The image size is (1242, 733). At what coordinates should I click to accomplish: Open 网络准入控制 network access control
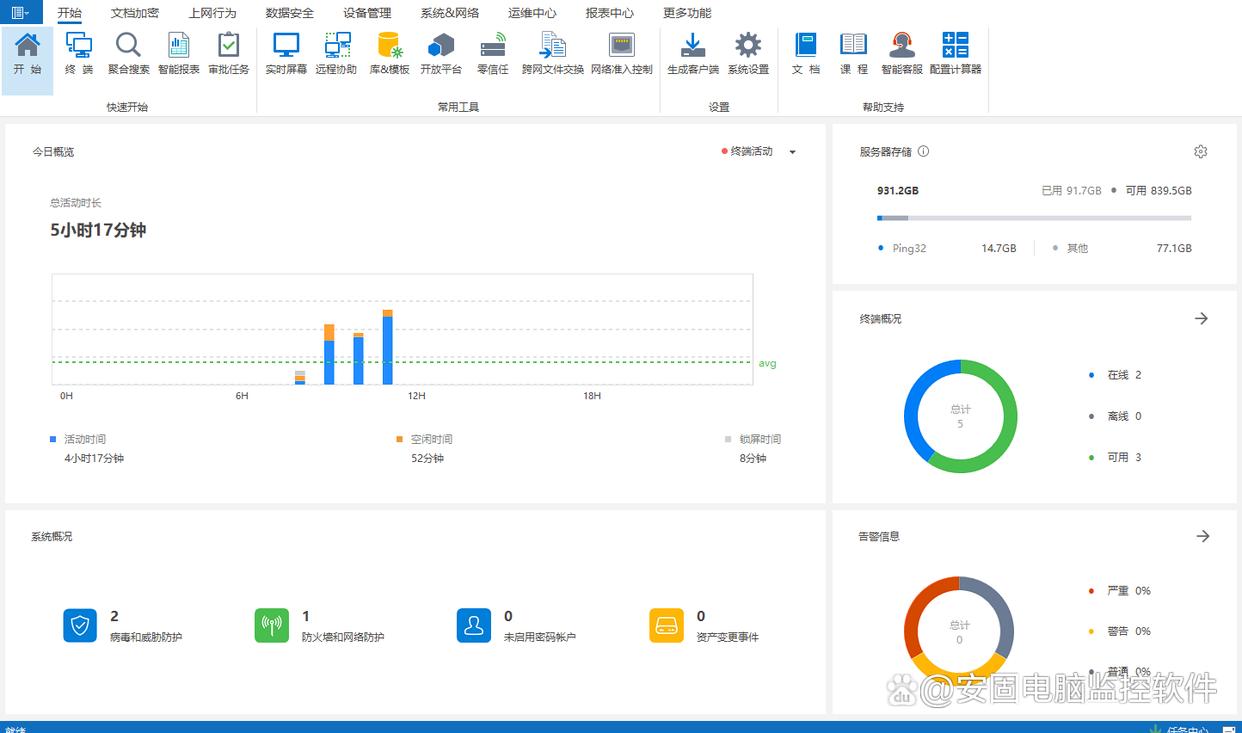coord(621,53)
